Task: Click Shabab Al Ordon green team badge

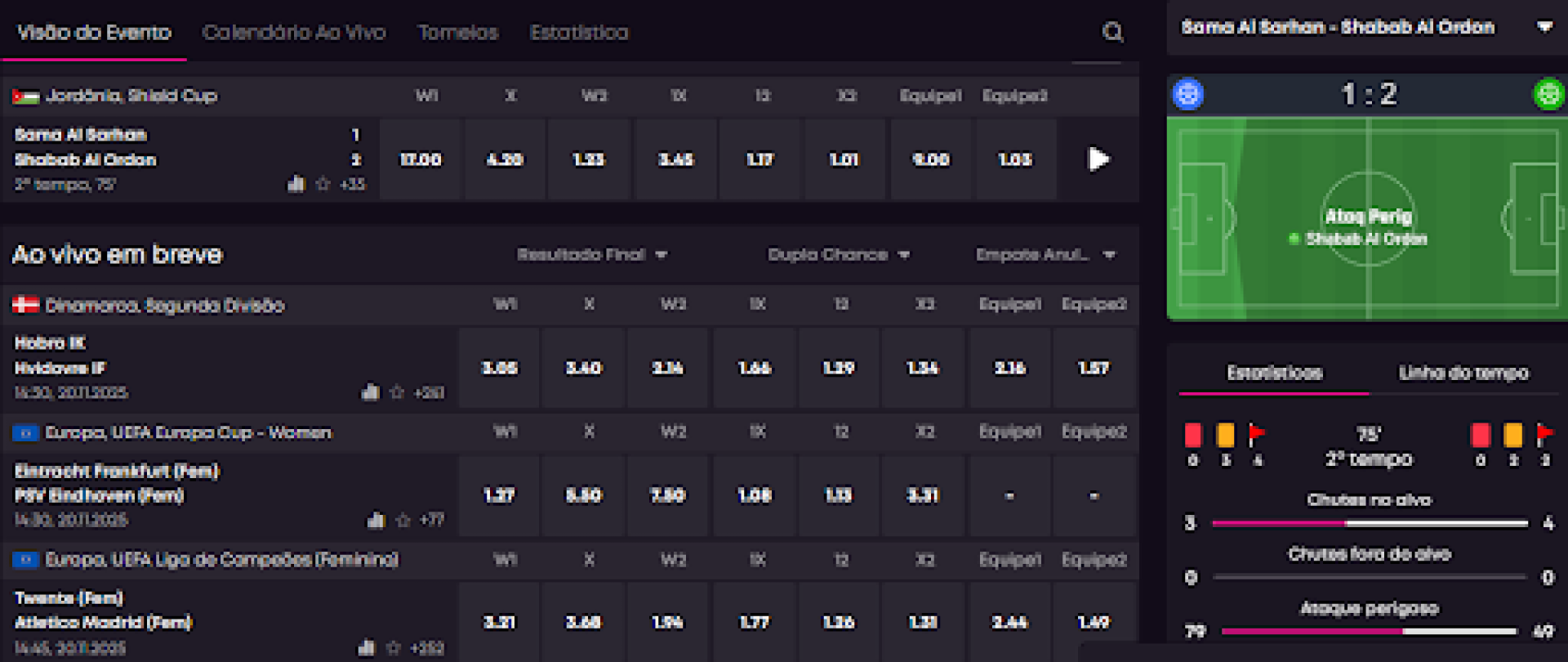Action: tap(1548, 94)
